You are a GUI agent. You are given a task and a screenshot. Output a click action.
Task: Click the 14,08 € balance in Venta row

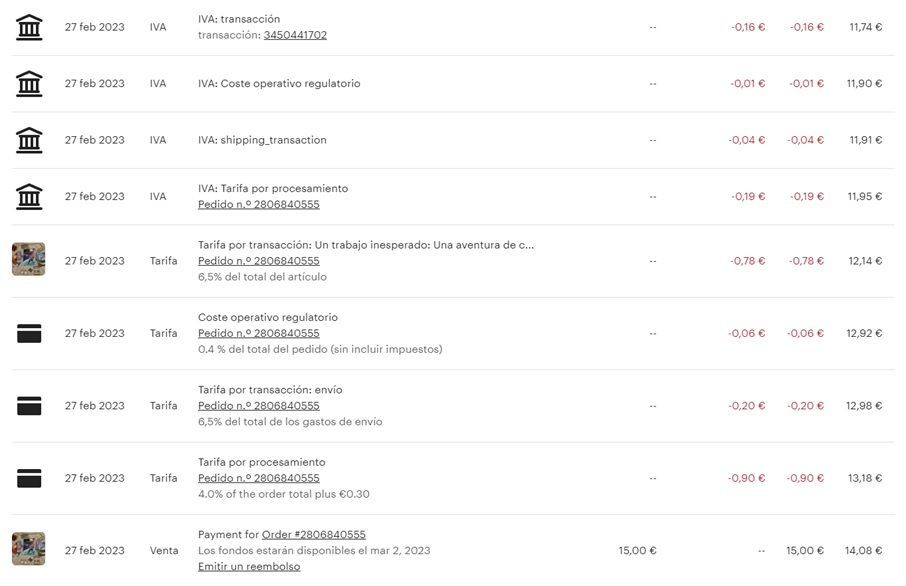coord(864,551)
